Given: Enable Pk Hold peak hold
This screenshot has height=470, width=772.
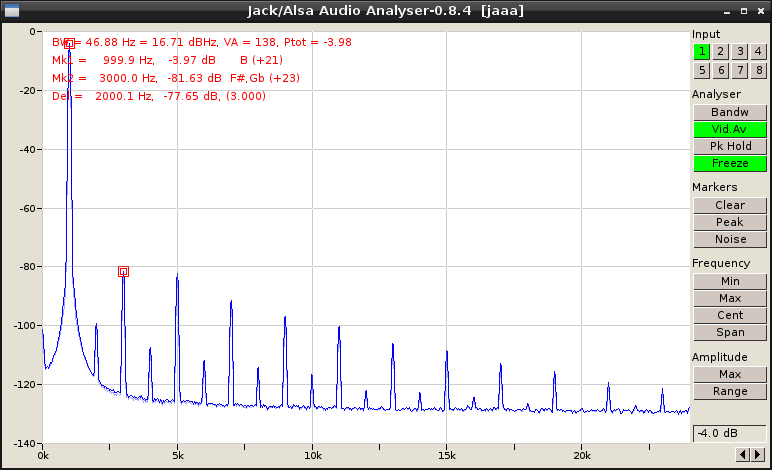Looking at the screenshot, I should pos(730,146).
